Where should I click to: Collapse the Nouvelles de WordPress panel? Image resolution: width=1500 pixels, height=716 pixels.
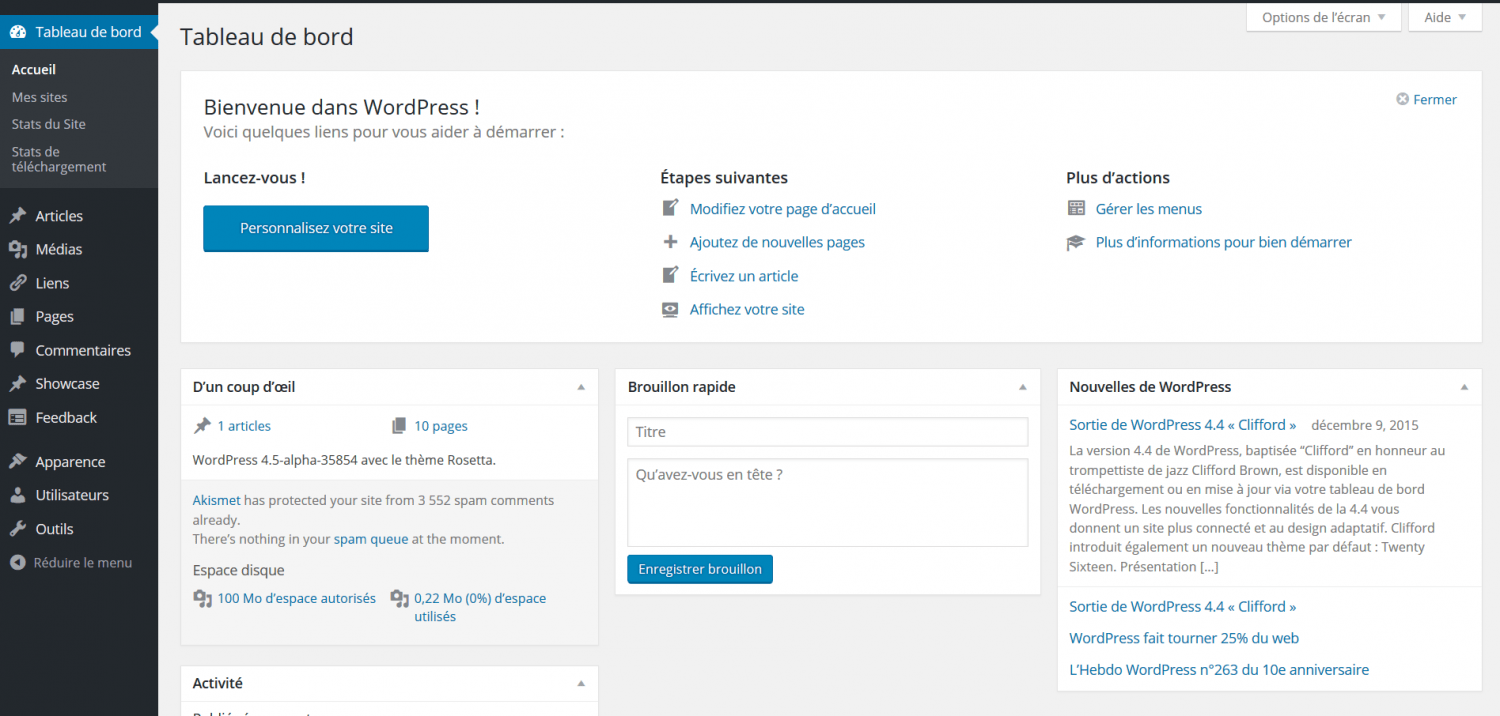tap(1464, 387)
